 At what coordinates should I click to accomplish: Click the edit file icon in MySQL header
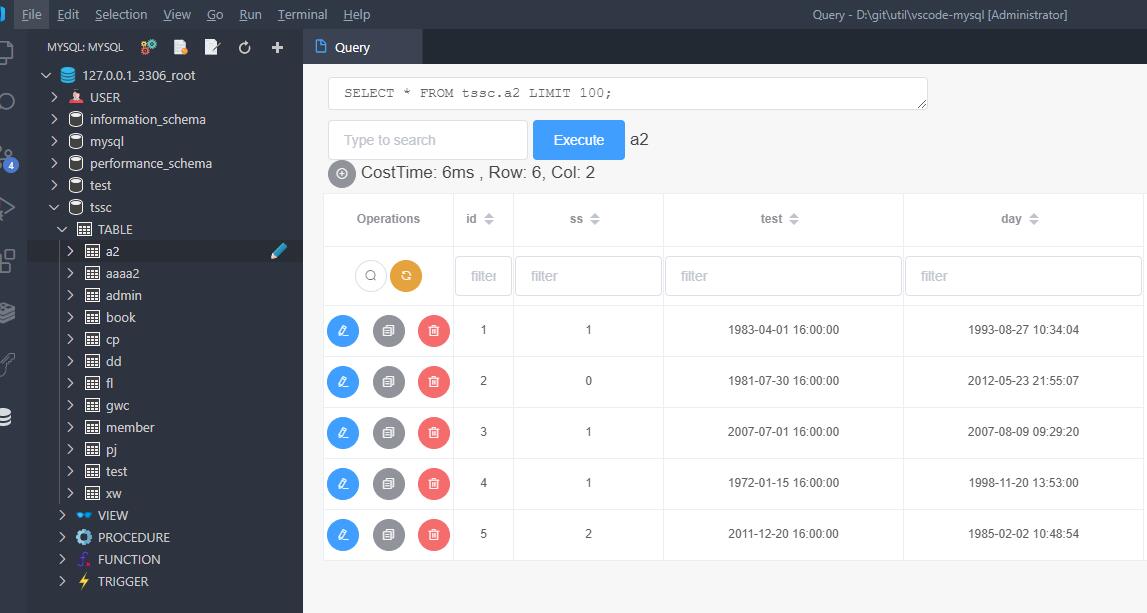(x=212, y=47)
